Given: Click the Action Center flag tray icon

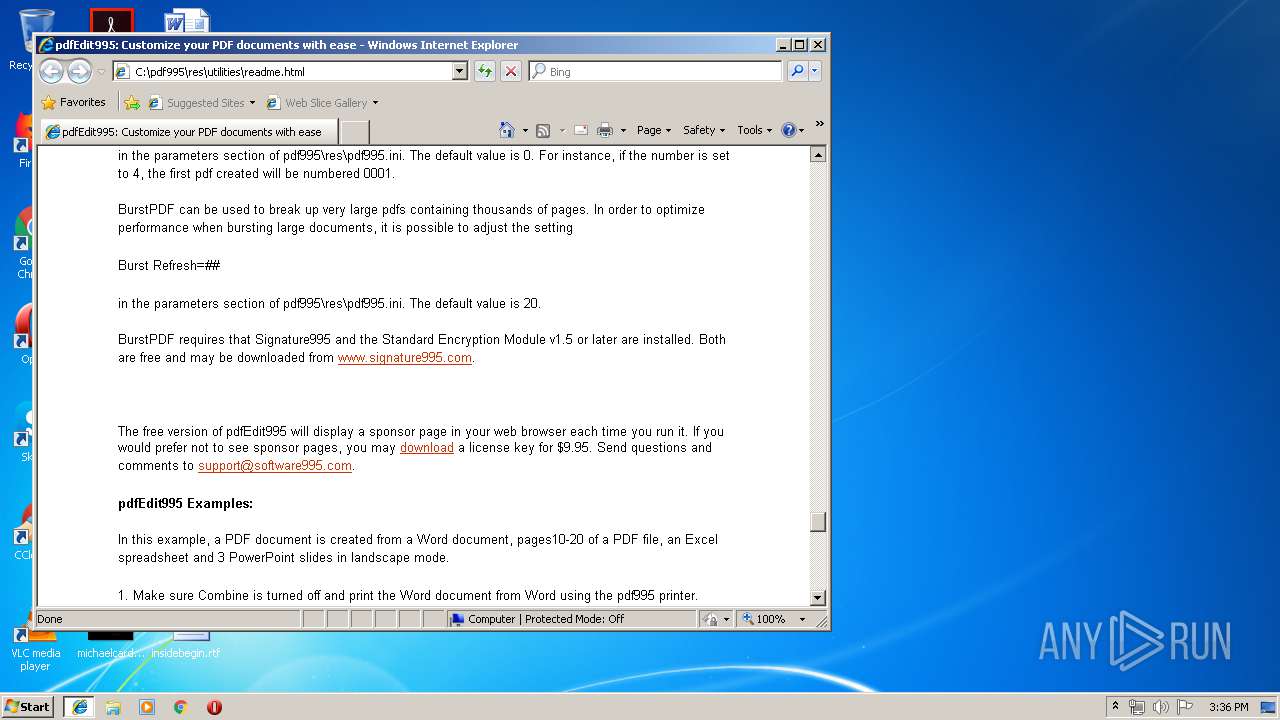Looking at the screenshot, I should (x=1185, y=706).
